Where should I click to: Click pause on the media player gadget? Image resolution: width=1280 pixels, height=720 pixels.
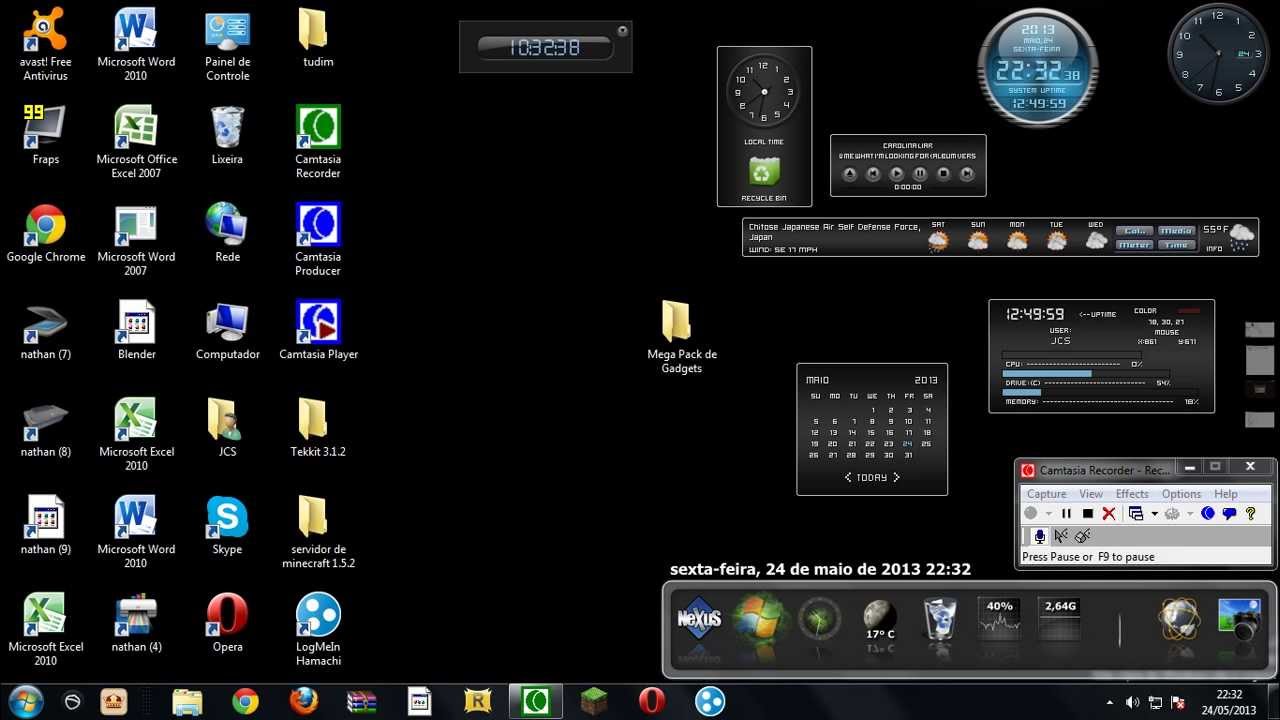coord(920,174)
